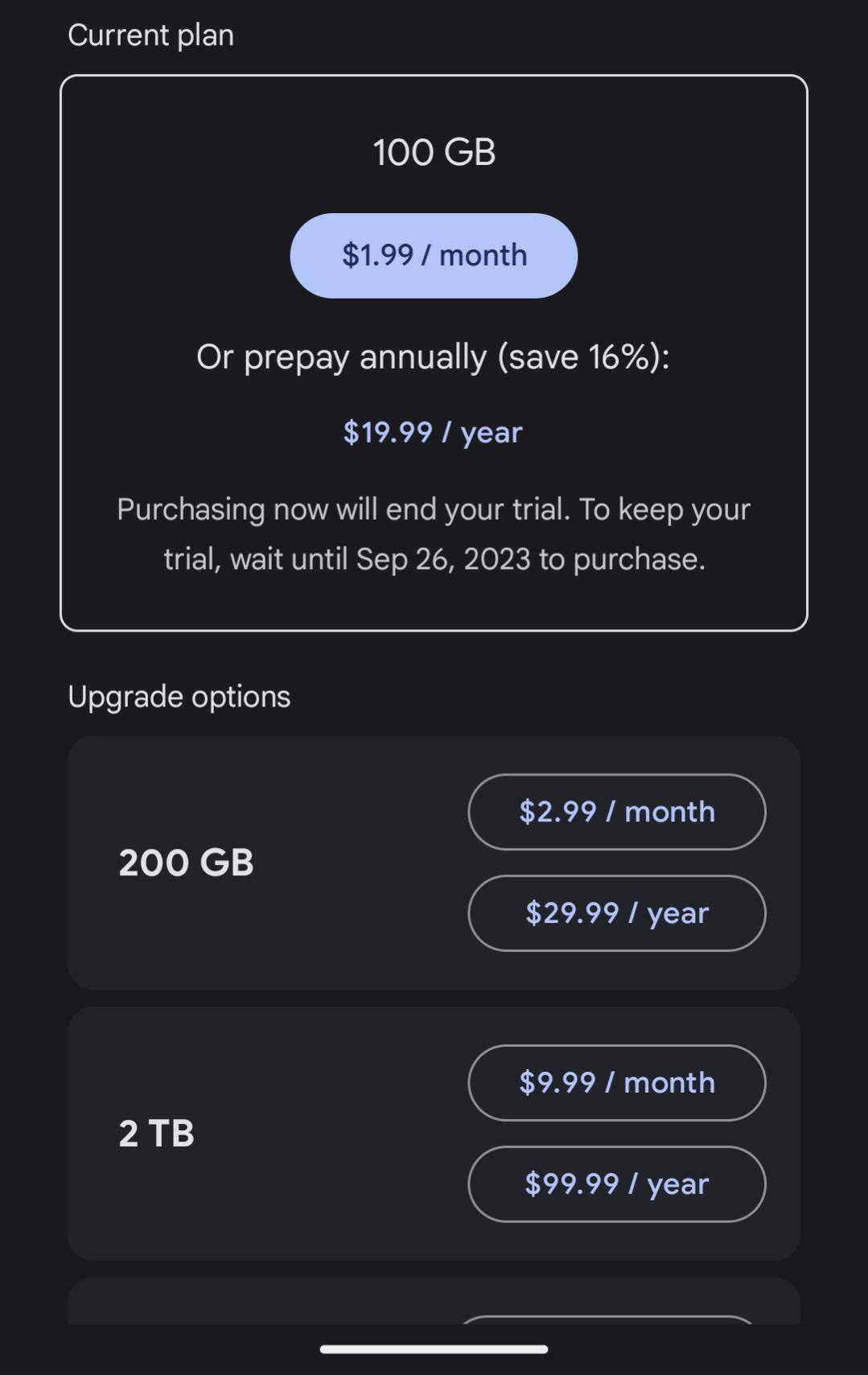Click the $2.99 / month option for 200 GB
The width and height of the screenshot is (868, 1375).
tap(616, 812)
